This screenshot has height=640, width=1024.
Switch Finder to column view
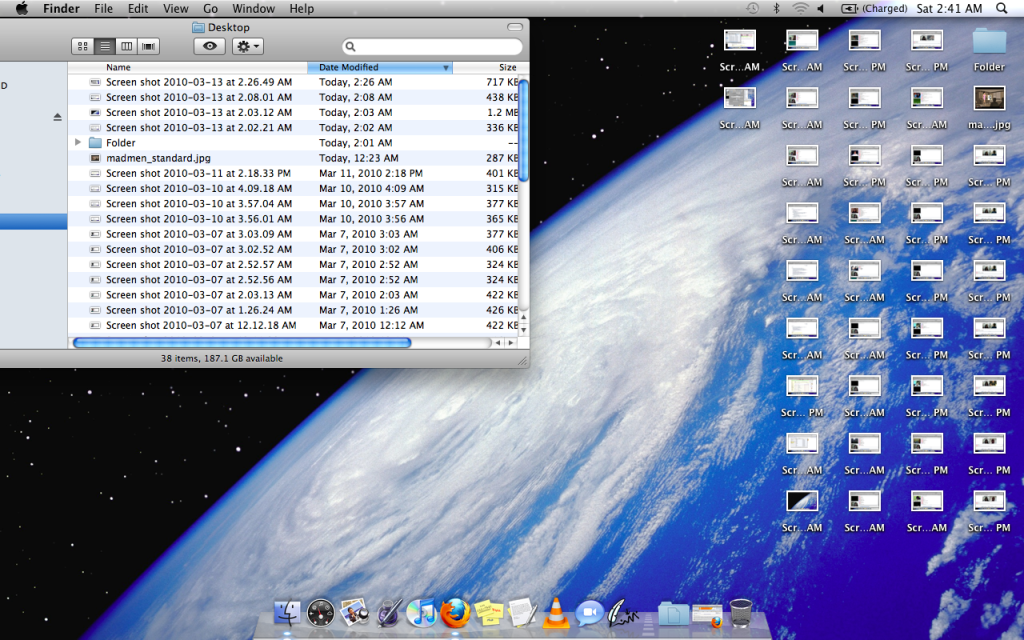pyautogui.click(x=127, y=46)
